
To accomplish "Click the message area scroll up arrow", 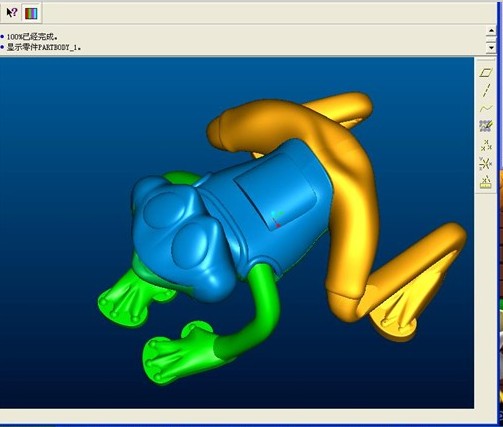I will (x=491, y=31).
